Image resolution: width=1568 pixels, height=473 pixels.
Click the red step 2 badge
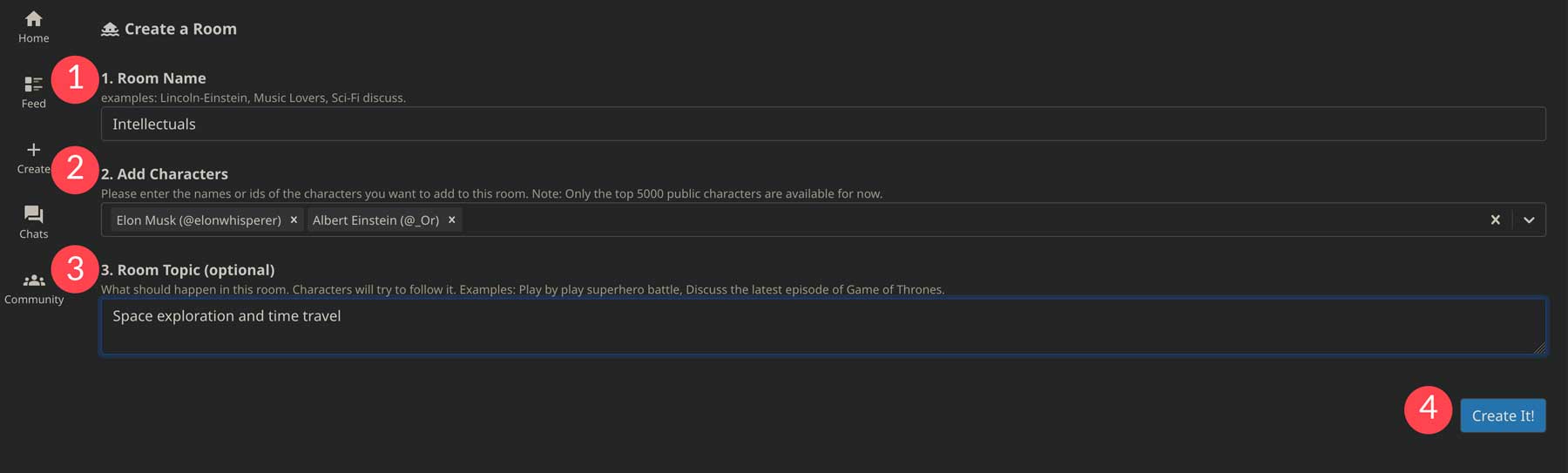pos(75,169)
